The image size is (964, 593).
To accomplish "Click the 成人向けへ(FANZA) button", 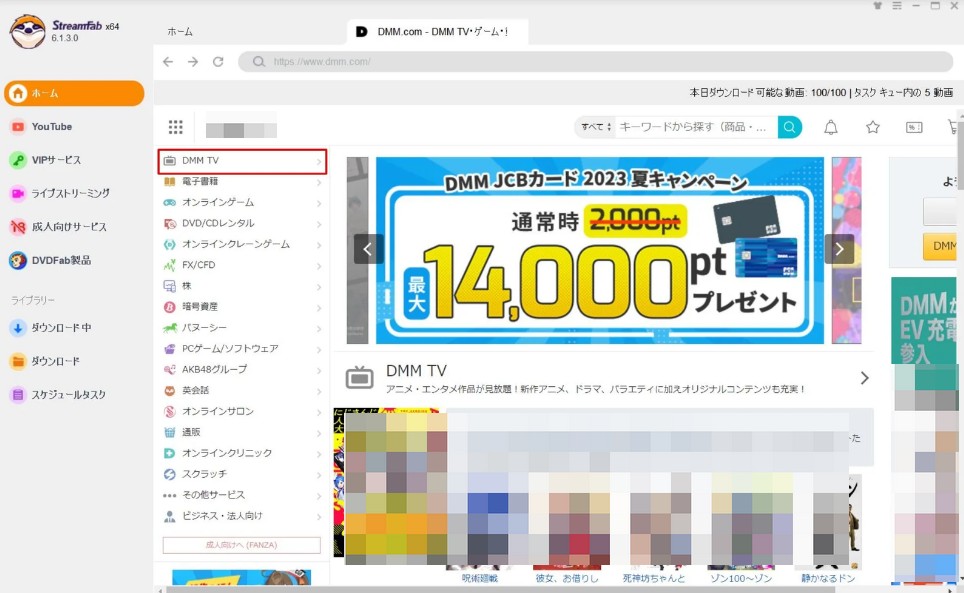I will (240, 544).
